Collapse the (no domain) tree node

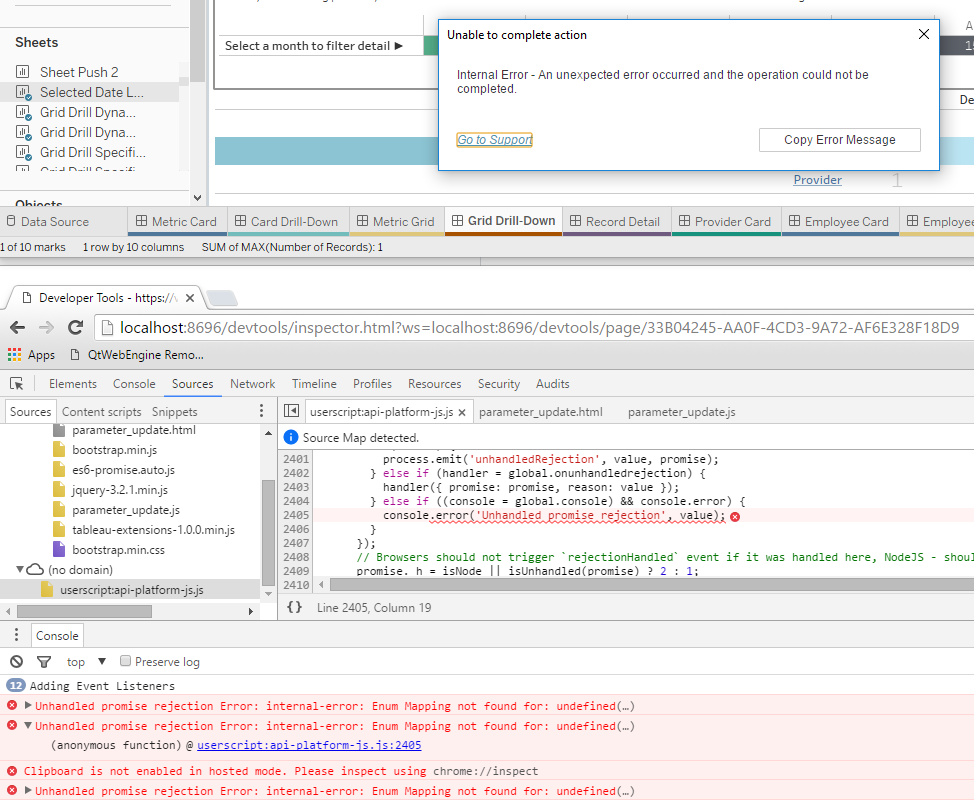pos(20,569)
